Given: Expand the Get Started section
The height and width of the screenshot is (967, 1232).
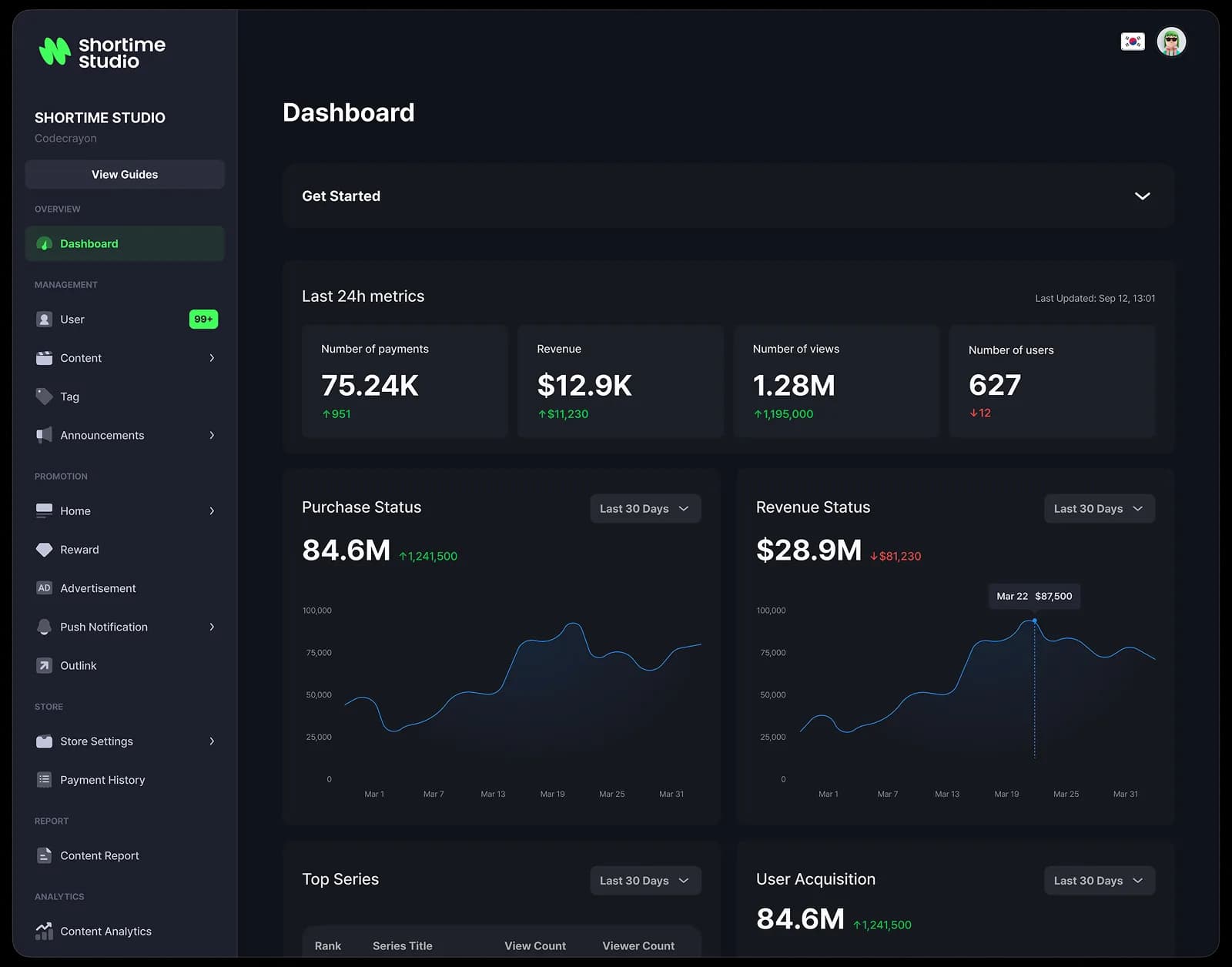Looking at the screenshot, I should coord(1143,196).
